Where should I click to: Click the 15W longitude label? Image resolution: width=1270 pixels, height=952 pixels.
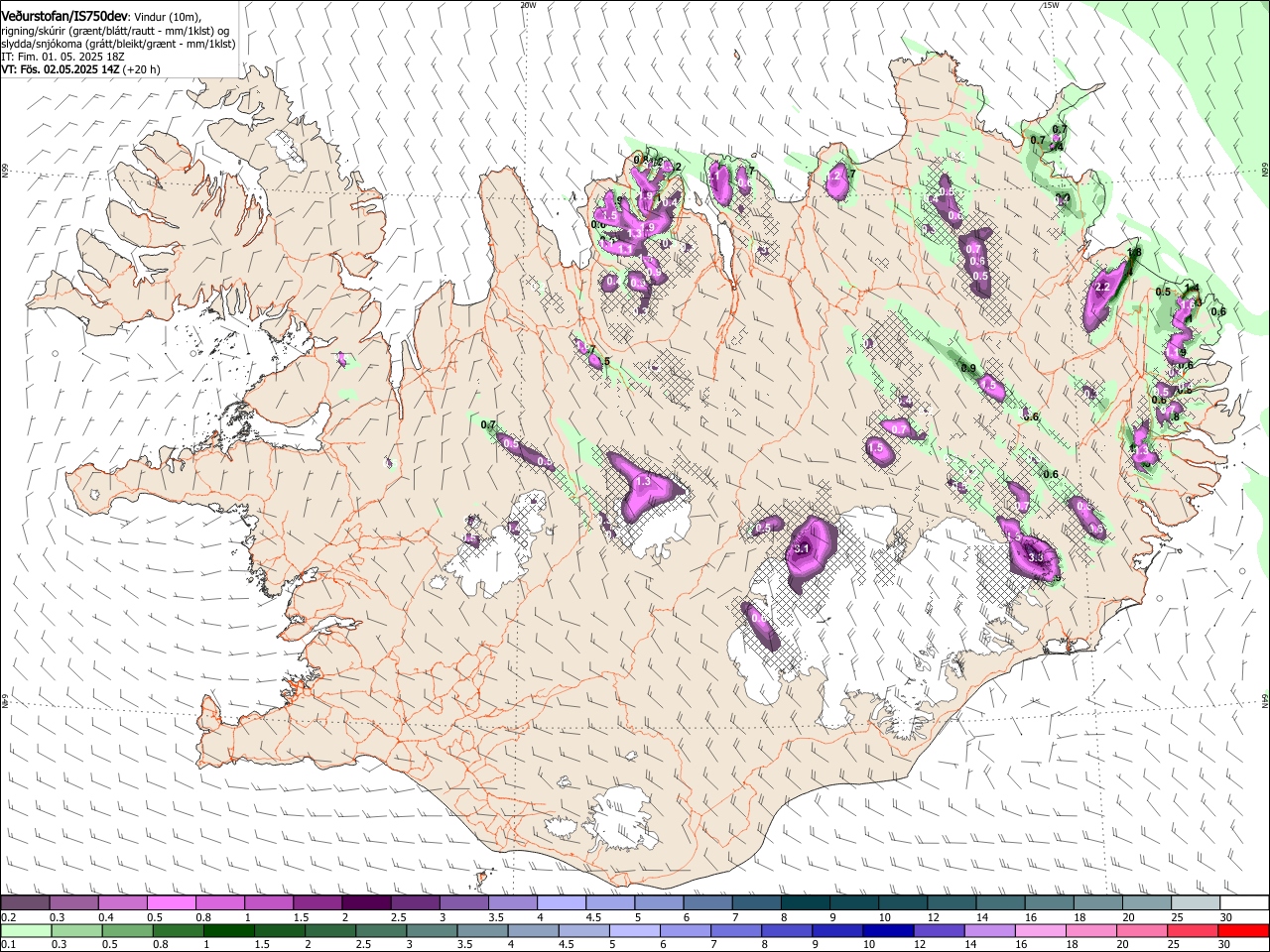coord(1051,5)
